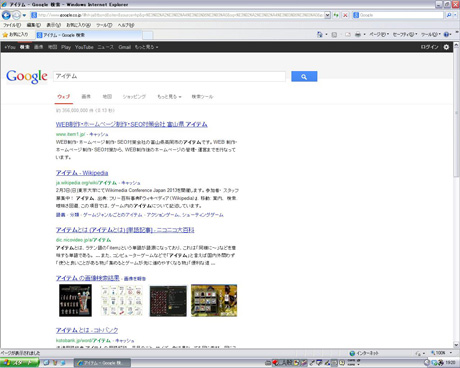Click the Google logo

27,76
